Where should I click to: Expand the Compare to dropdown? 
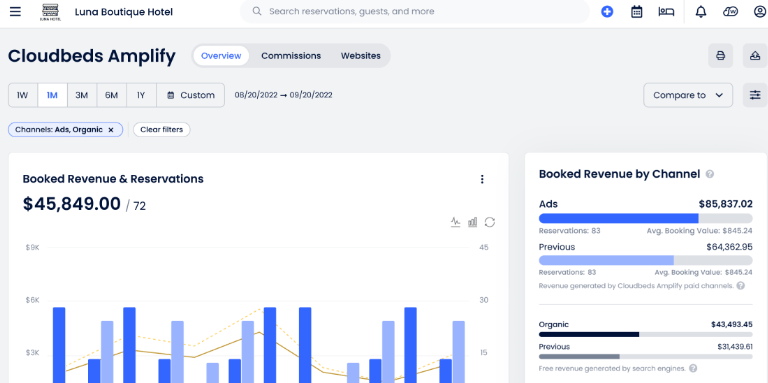click(x=688, y=95)
